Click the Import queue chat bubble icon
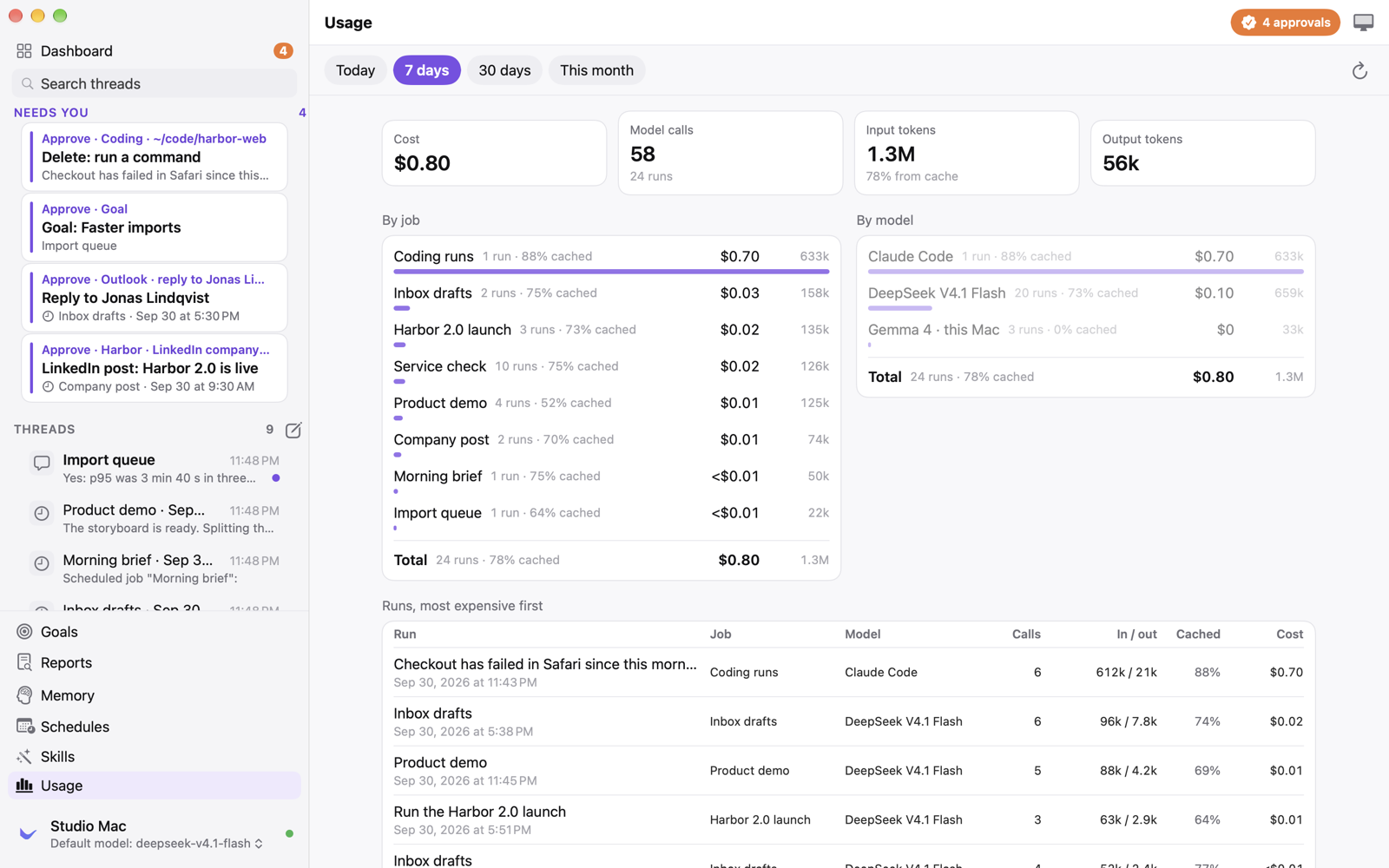Viewport: 1389px width, 868px height. click(41, 463)
